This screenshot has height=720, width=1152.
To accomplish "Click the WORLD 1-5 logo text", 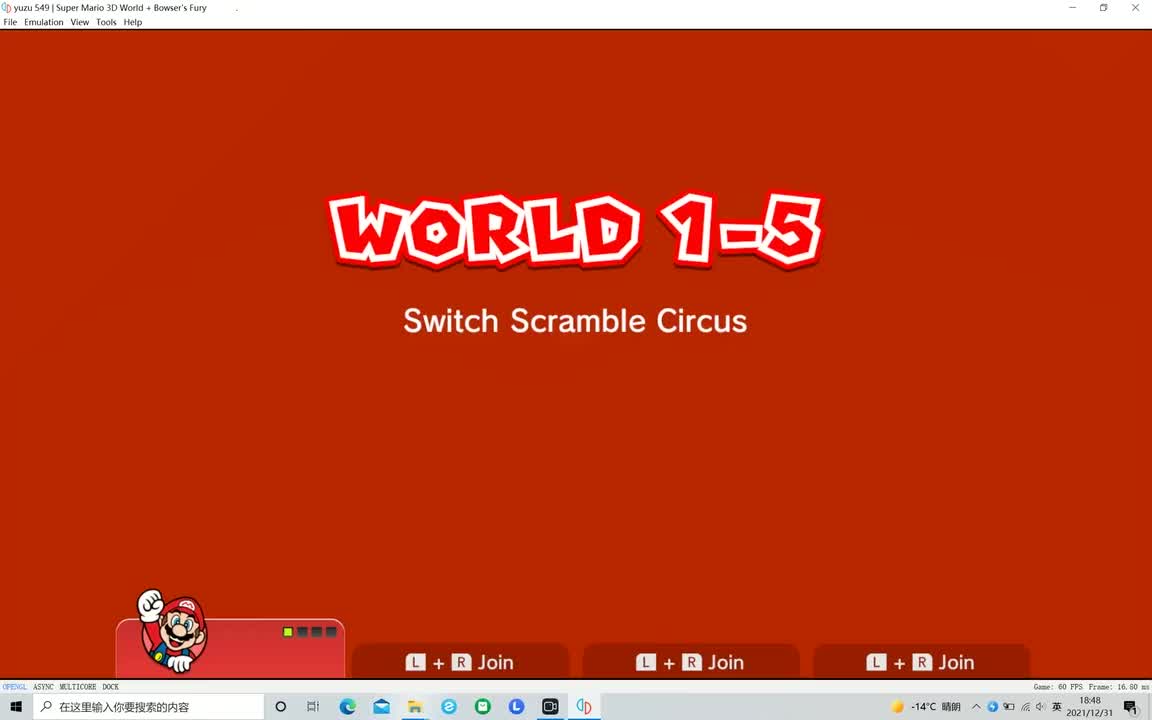I will coord(575,230).
